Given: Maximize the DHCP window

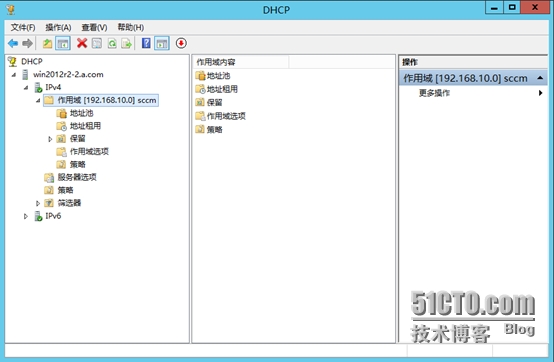Looking at the screenshot, I should click(x=512, y=8).
